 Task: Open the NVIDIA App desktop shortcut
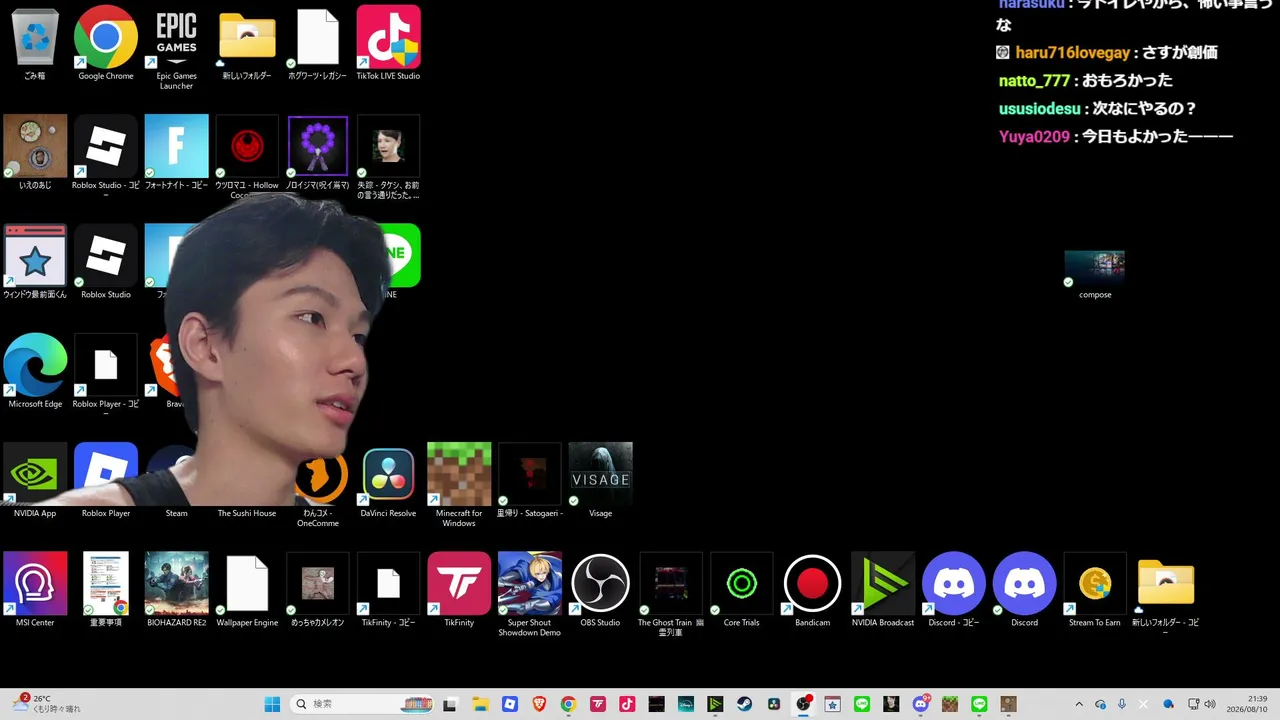tap(35, 480)
